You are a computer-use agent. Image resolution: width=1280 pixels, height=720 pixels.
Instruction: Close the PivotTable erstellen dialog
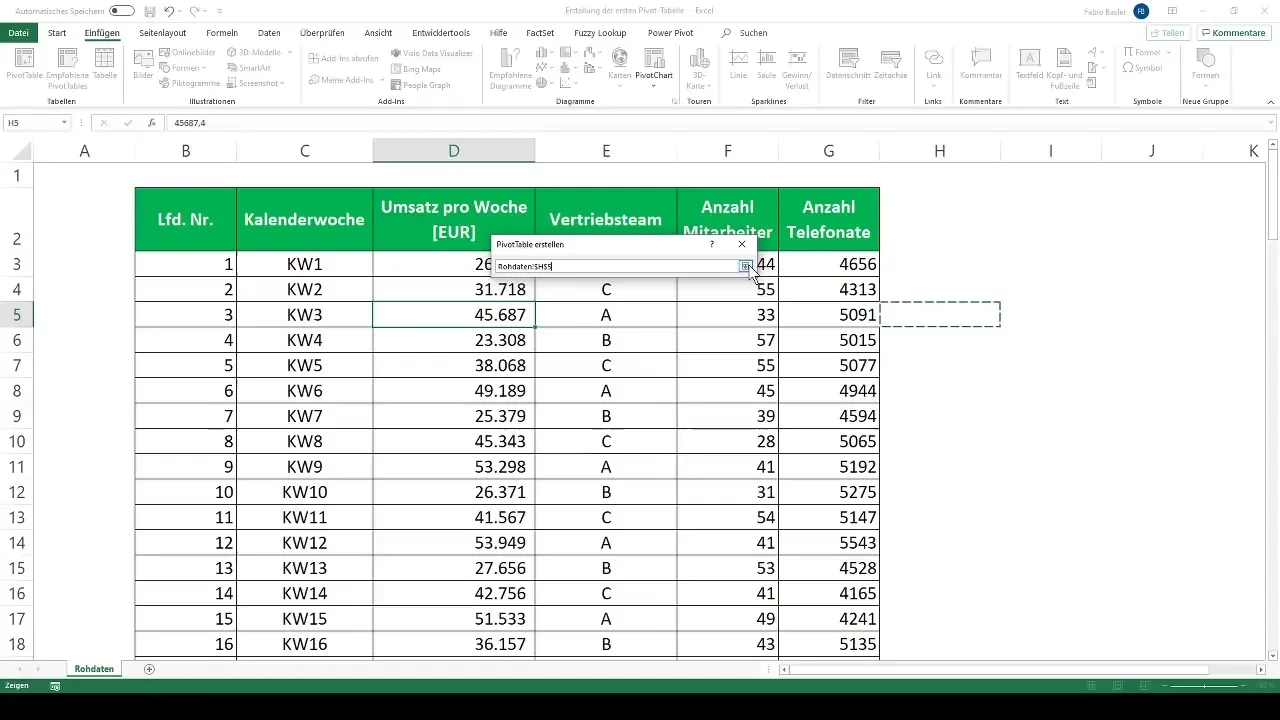[x=742, y=244]
